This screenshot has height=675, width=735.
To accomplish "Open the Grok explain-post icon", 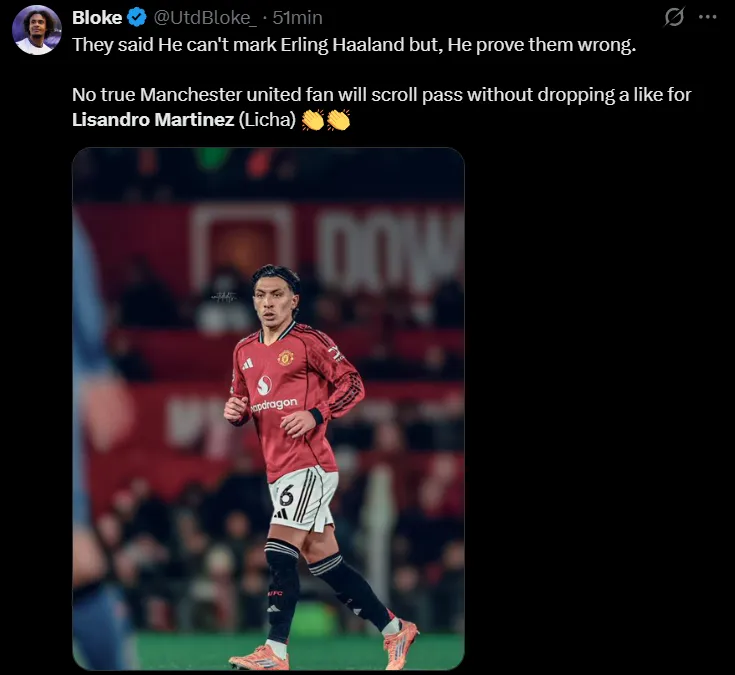I will pyautogui.click(x=674, y=17).
